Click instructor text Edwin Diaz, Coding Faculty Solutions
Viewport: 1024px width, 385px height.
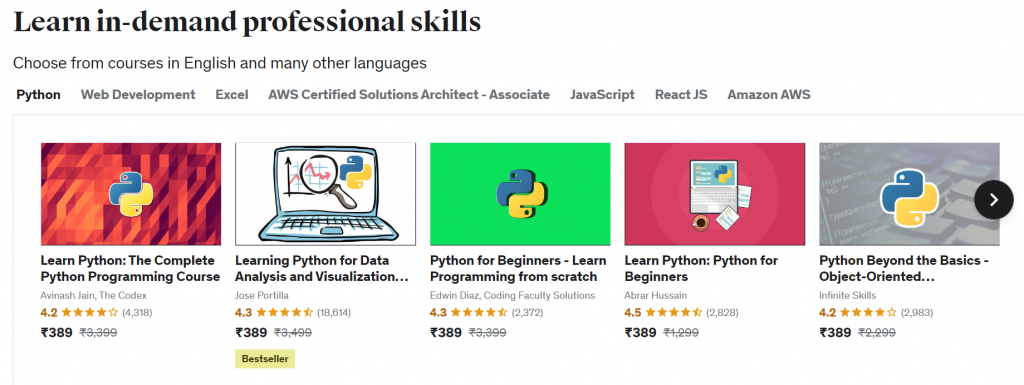click(513, 296)
